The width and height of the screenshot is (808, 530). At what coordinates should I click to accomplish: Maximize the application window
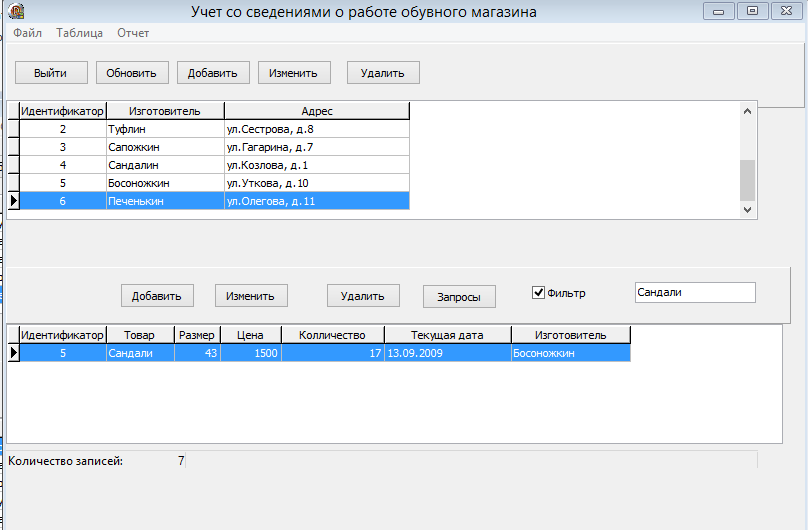coord(752,11)
